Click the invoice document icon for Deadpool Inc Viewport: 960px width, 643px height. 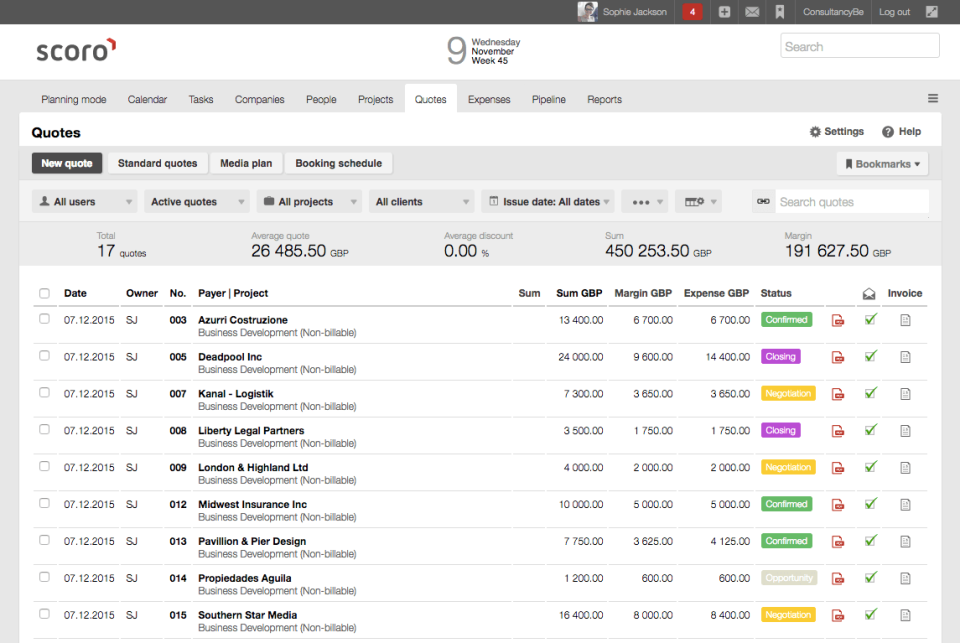tap(905, 357)
